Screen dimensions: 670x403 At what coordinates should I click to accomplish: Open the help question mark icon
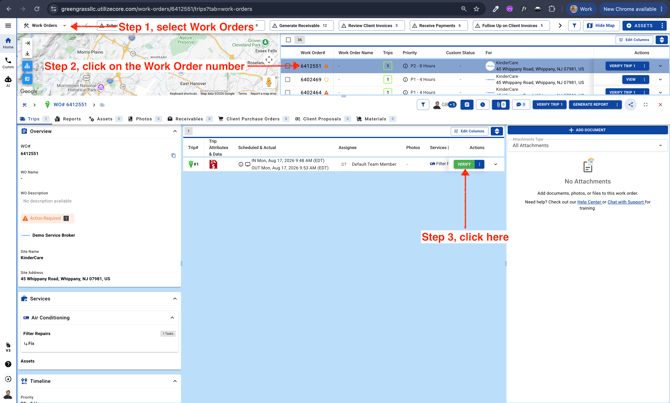pos(8,364)
